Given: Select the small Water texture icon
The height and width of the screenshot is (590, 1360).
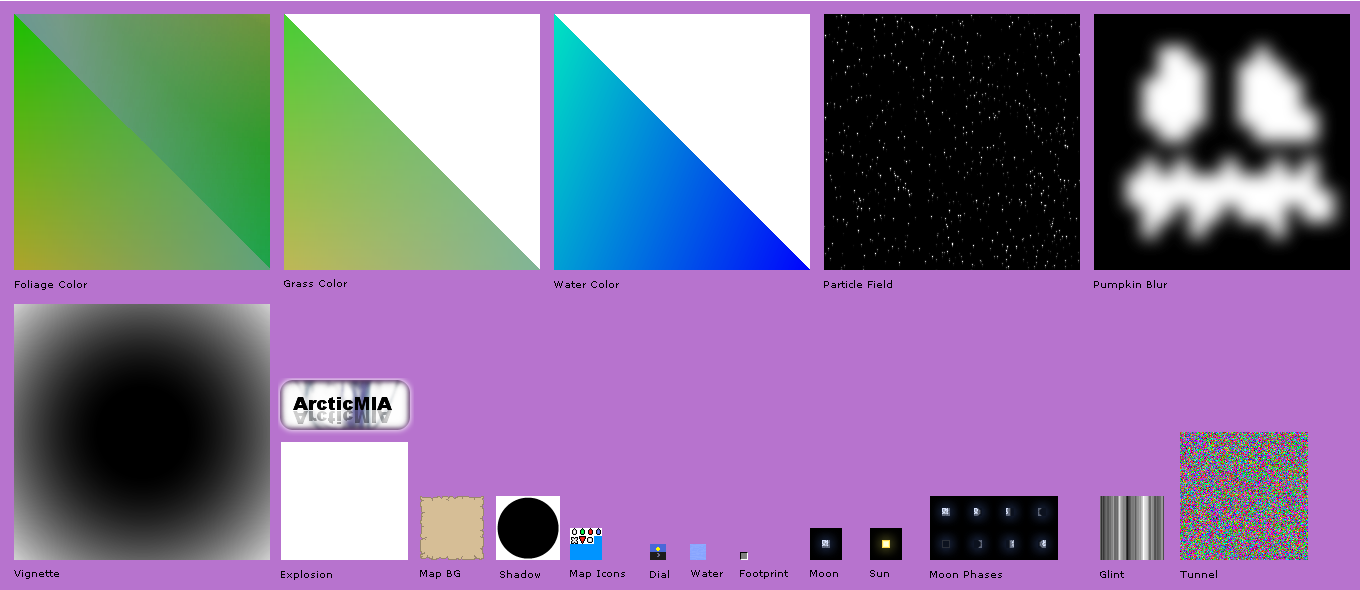Looking at the screenshot, I should [698, 552].
